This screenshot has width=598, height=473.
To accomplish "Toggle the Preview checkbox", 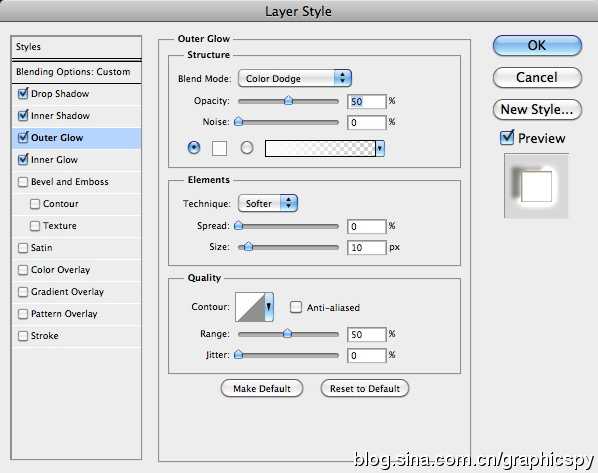I will tap(507, 137).
